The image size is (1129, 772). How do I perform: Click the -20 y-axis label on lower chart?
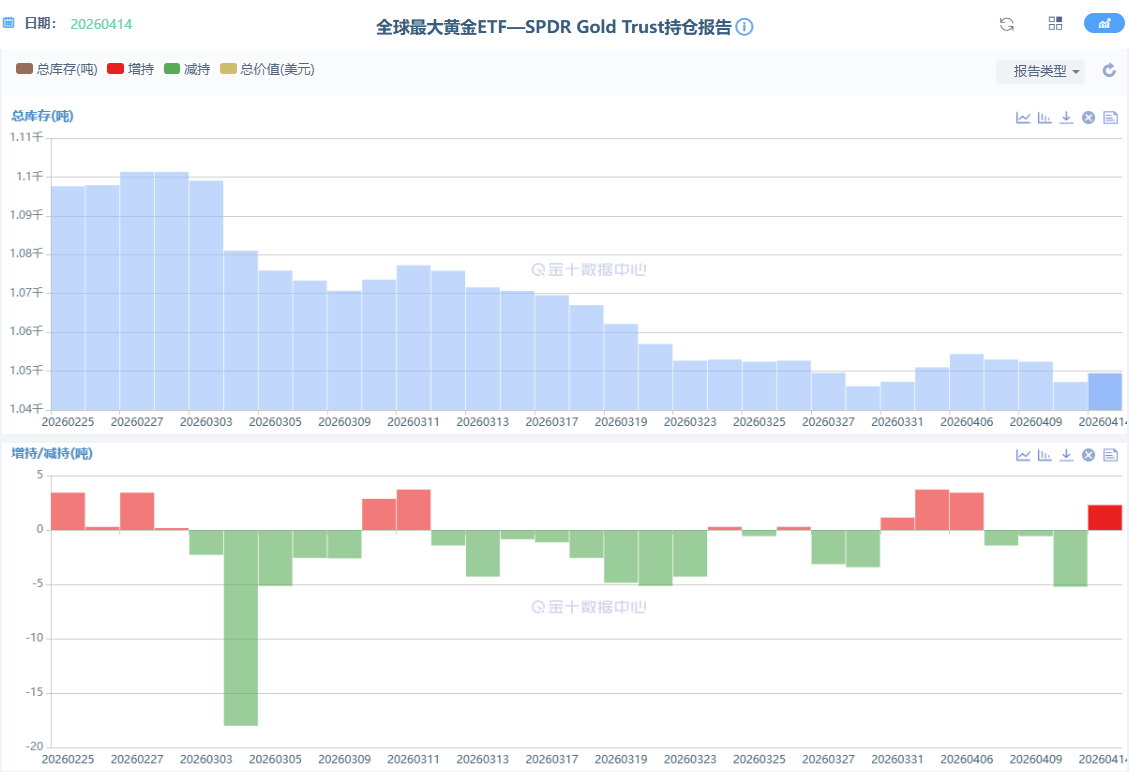35,746
